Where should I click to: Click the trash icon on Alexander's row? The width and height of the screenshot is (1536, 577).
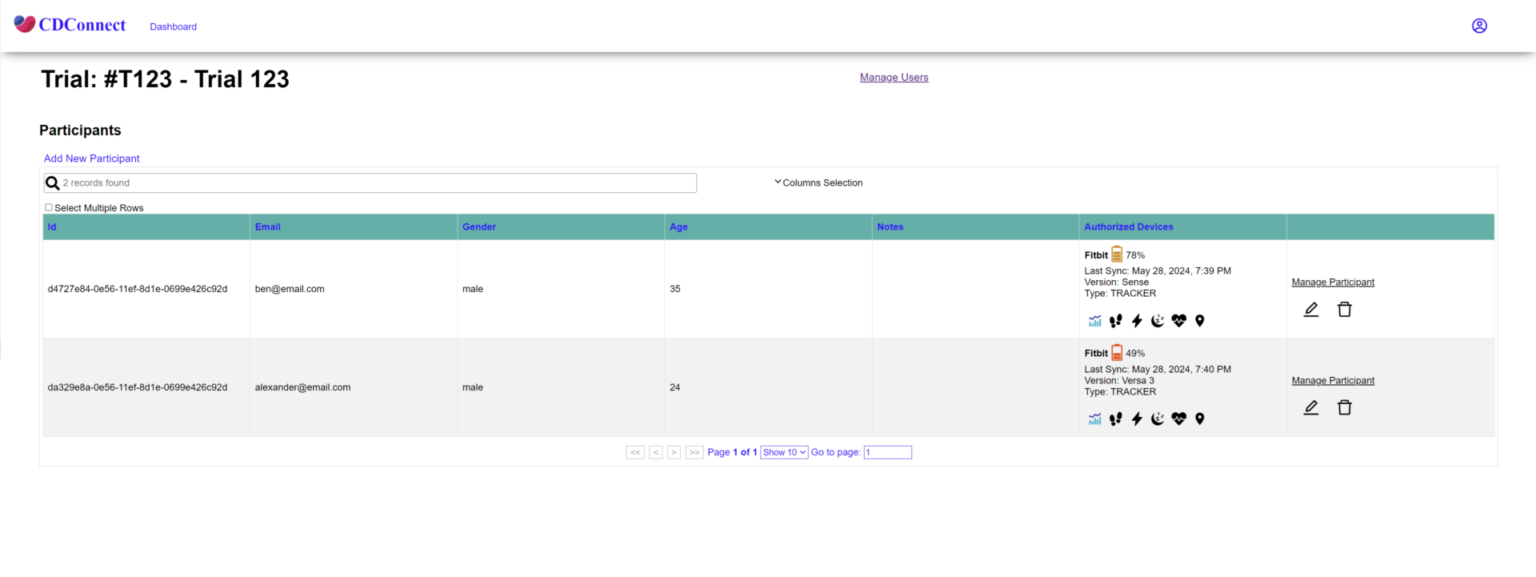1344,407
